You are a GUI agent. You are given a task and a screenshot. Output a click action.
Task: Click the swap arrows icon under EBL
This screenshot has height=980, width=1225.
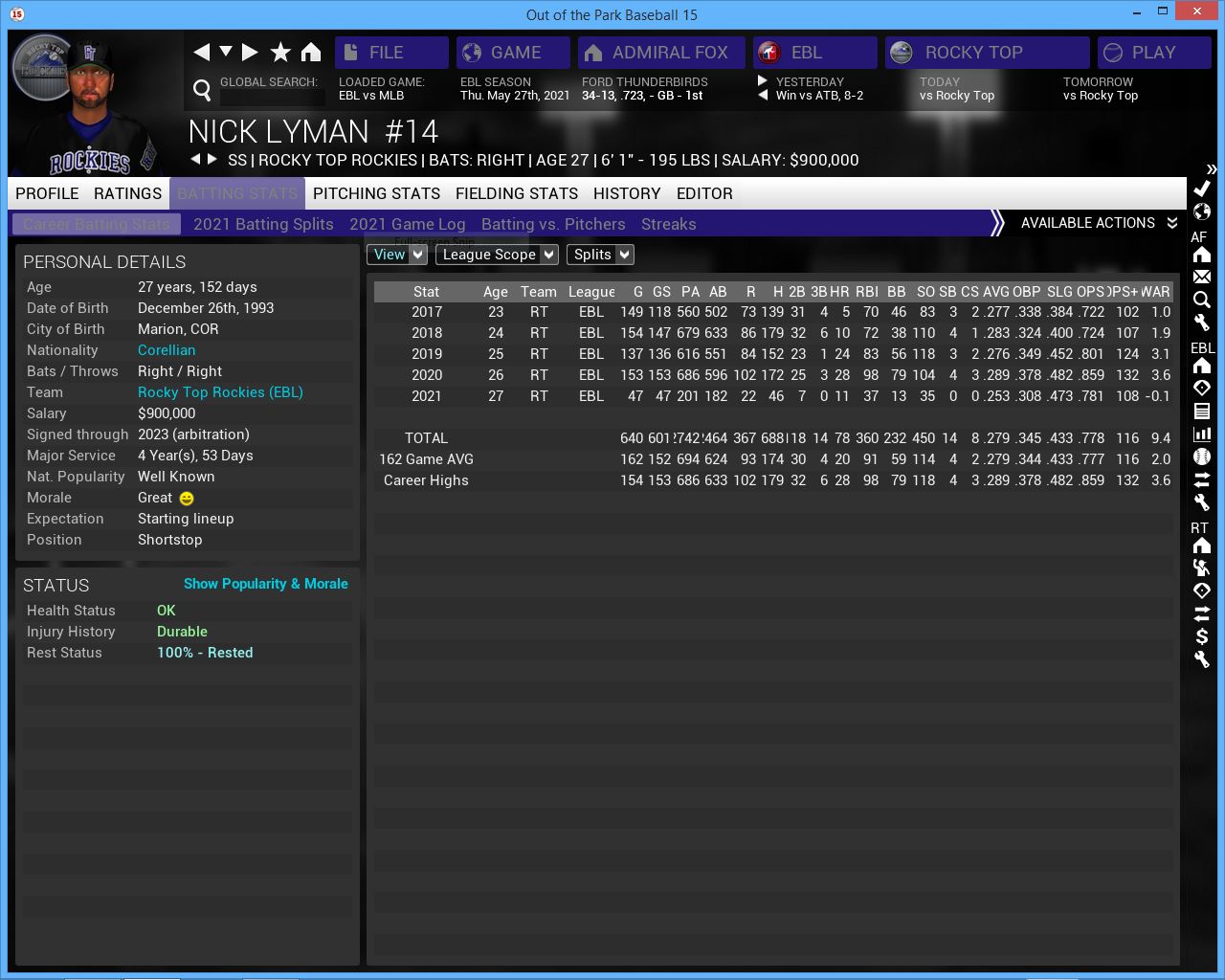(1202, 479)
